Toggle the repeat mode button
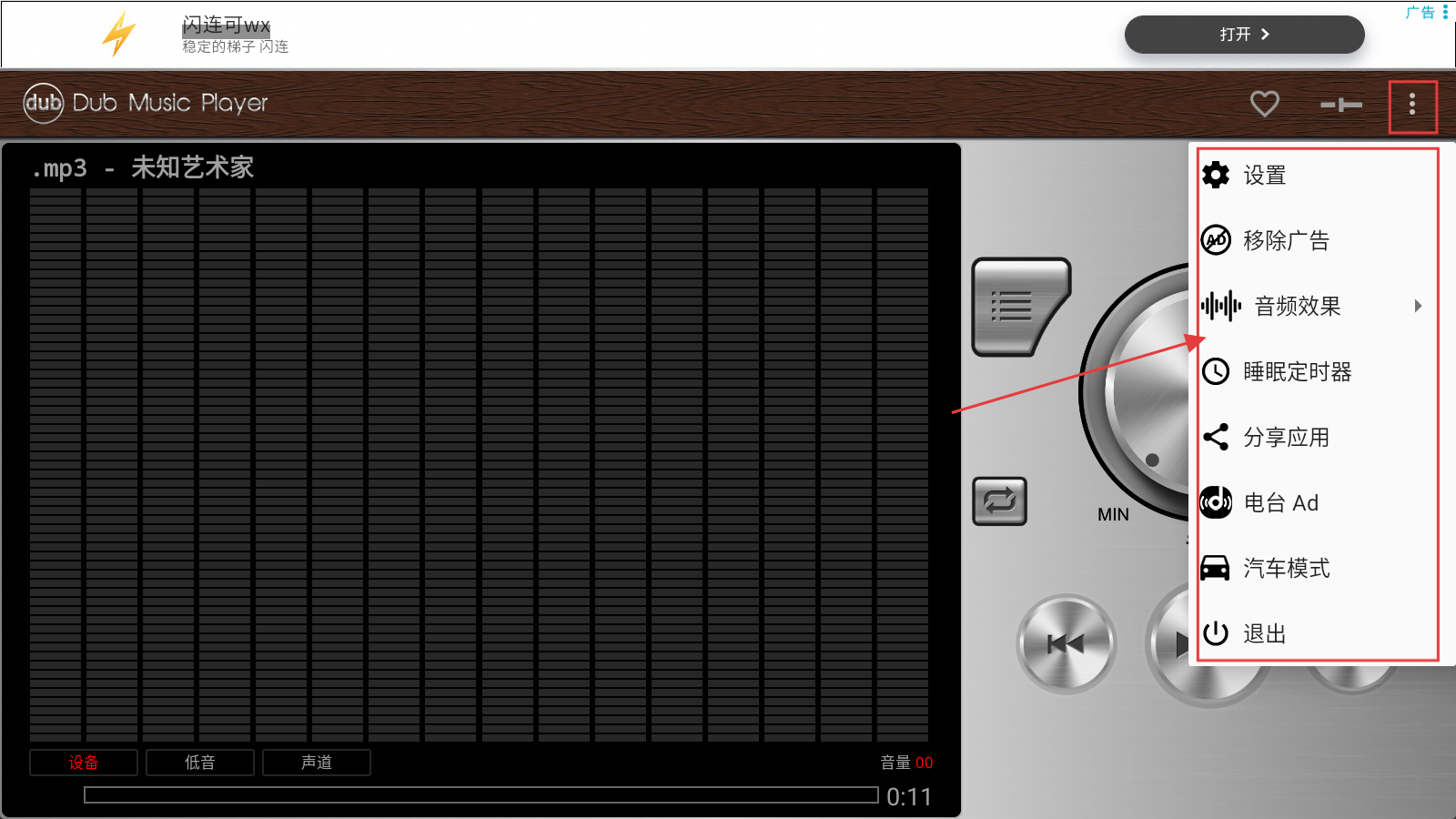 pos(999,501)
